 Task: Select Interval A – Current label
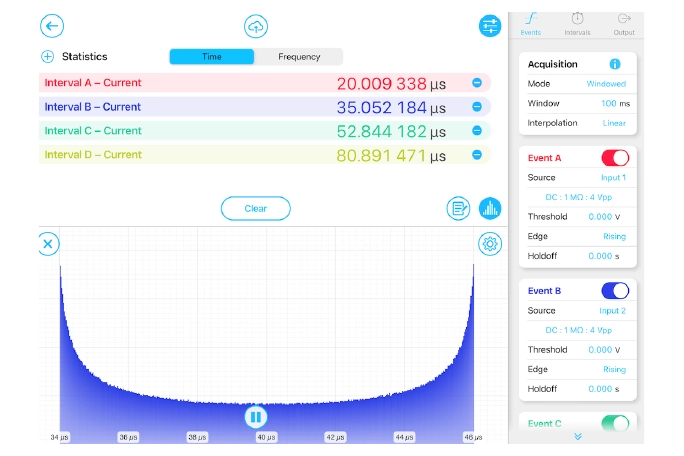point(93,82)
